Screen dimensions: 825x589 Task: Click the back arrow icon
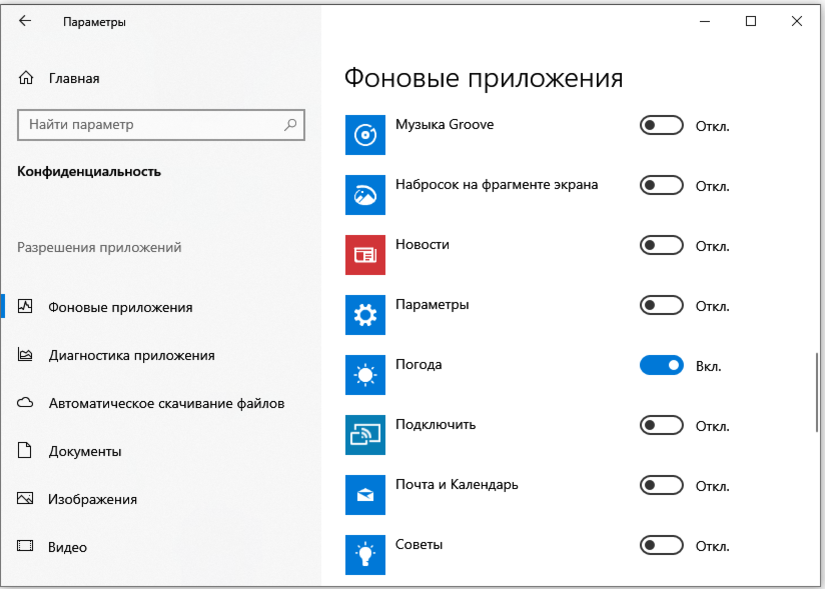(x=25, y=21)
